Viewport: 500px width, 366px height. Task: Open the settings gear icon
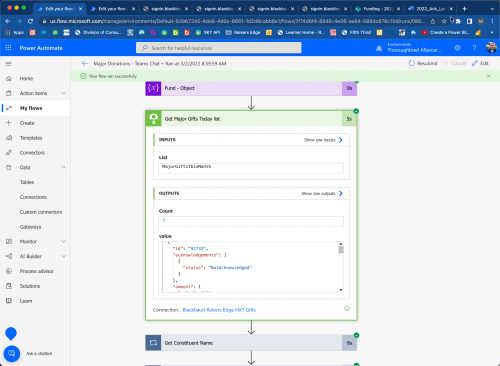point(458,48)
